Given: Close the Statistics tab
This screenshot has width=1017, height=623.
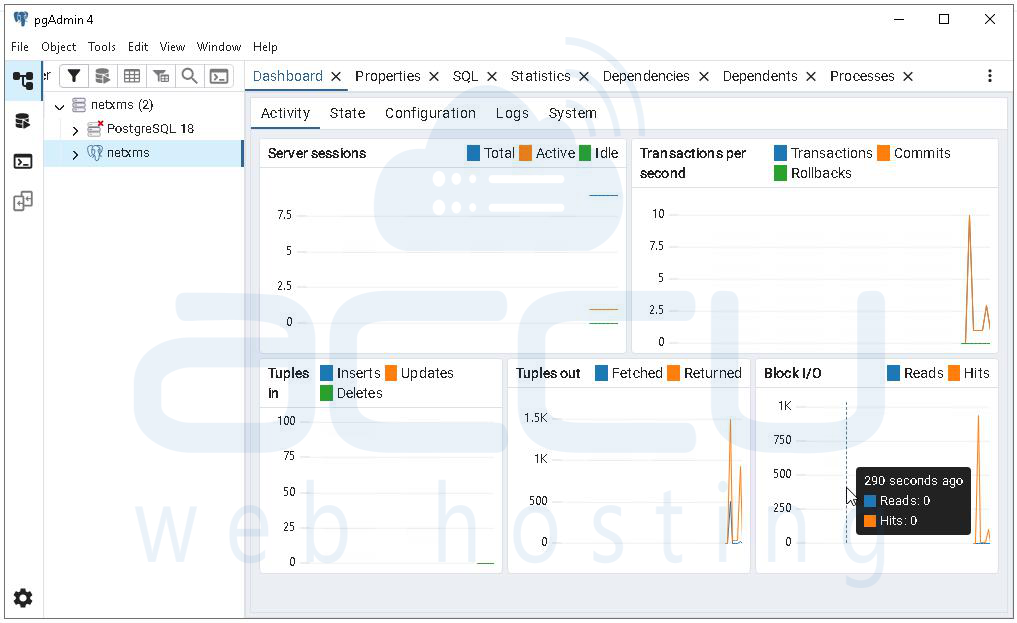Looking at the screenshot, I should click(584, 76).
